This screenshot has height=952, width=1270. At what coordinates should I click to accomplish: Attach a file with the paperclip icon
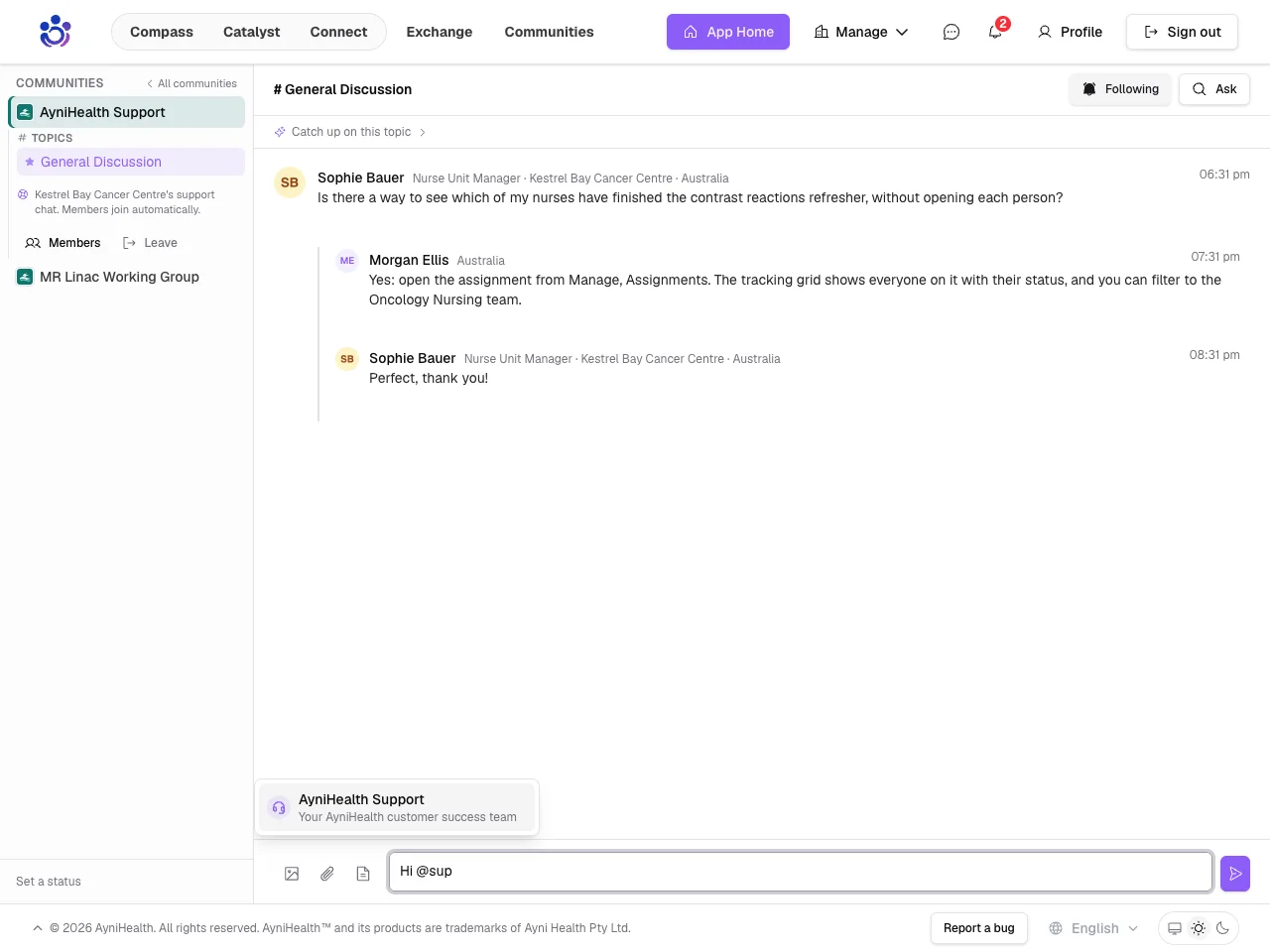click(327, 874)
